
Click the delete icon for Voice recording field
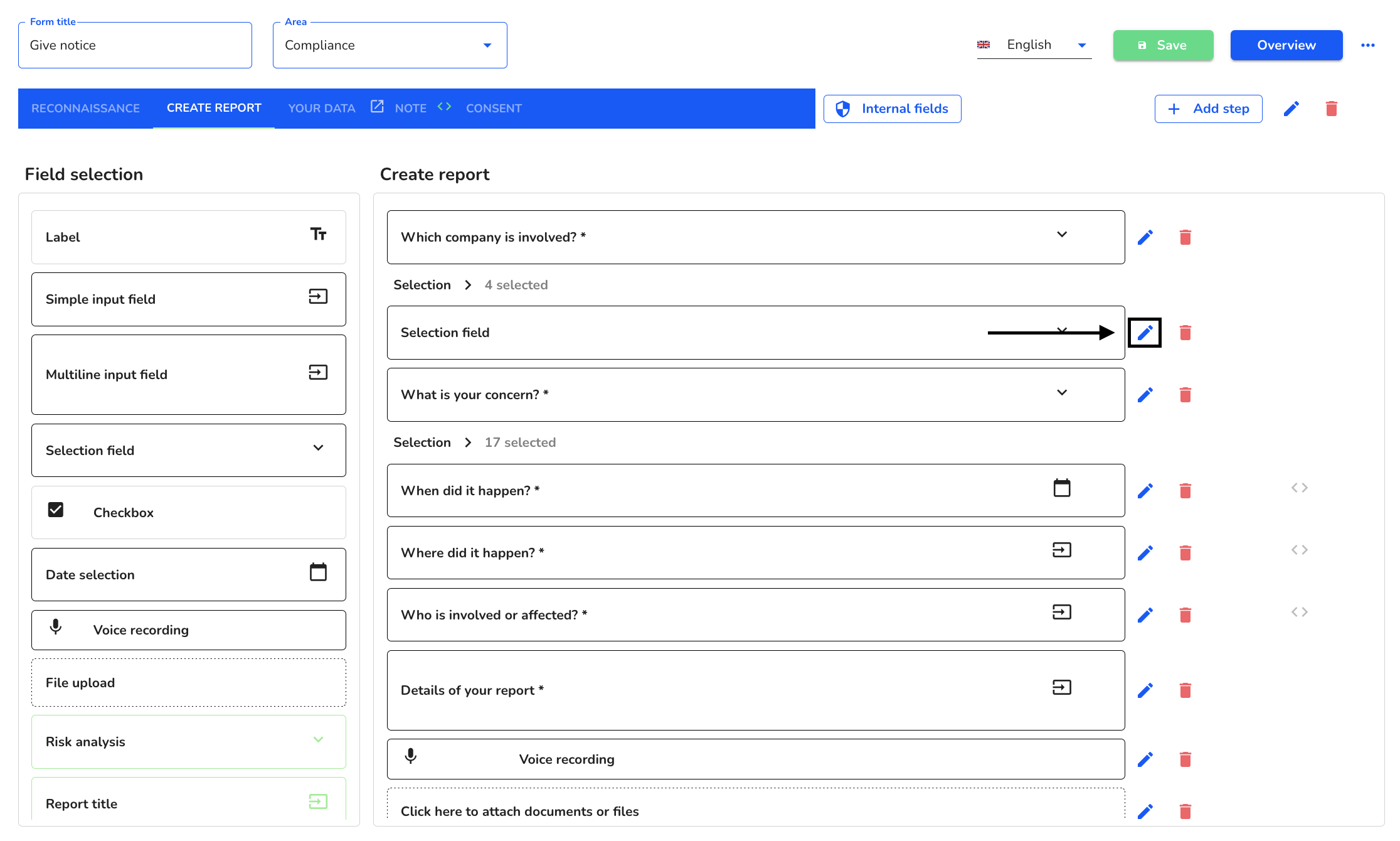[x=1185, y=759]
